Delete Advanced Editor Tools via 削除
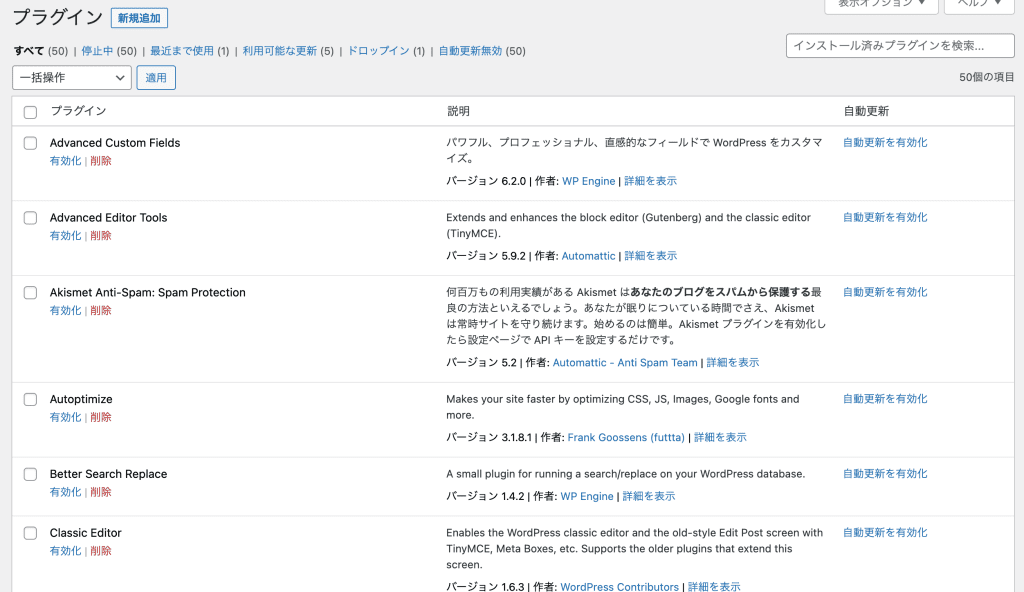 pos(101,236)
